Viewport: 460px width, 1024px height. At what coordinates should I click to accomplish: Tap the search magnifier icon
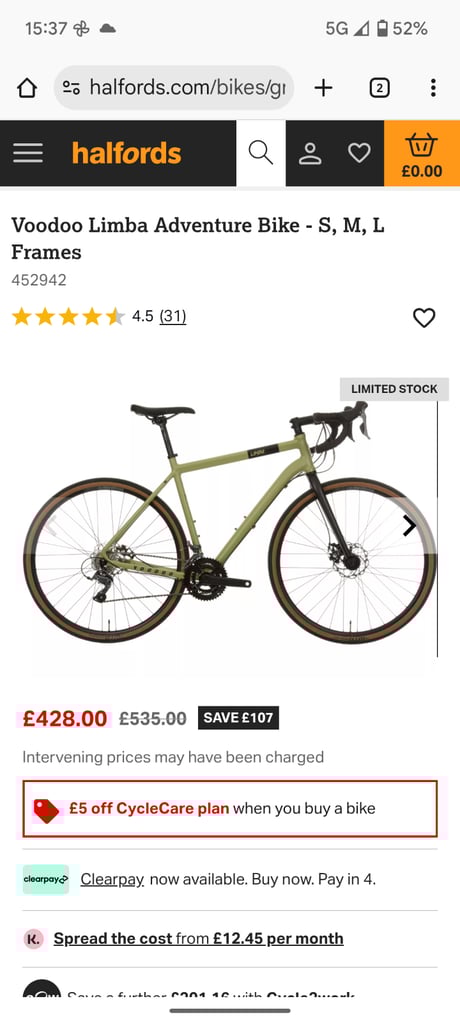tap(261, 153)
